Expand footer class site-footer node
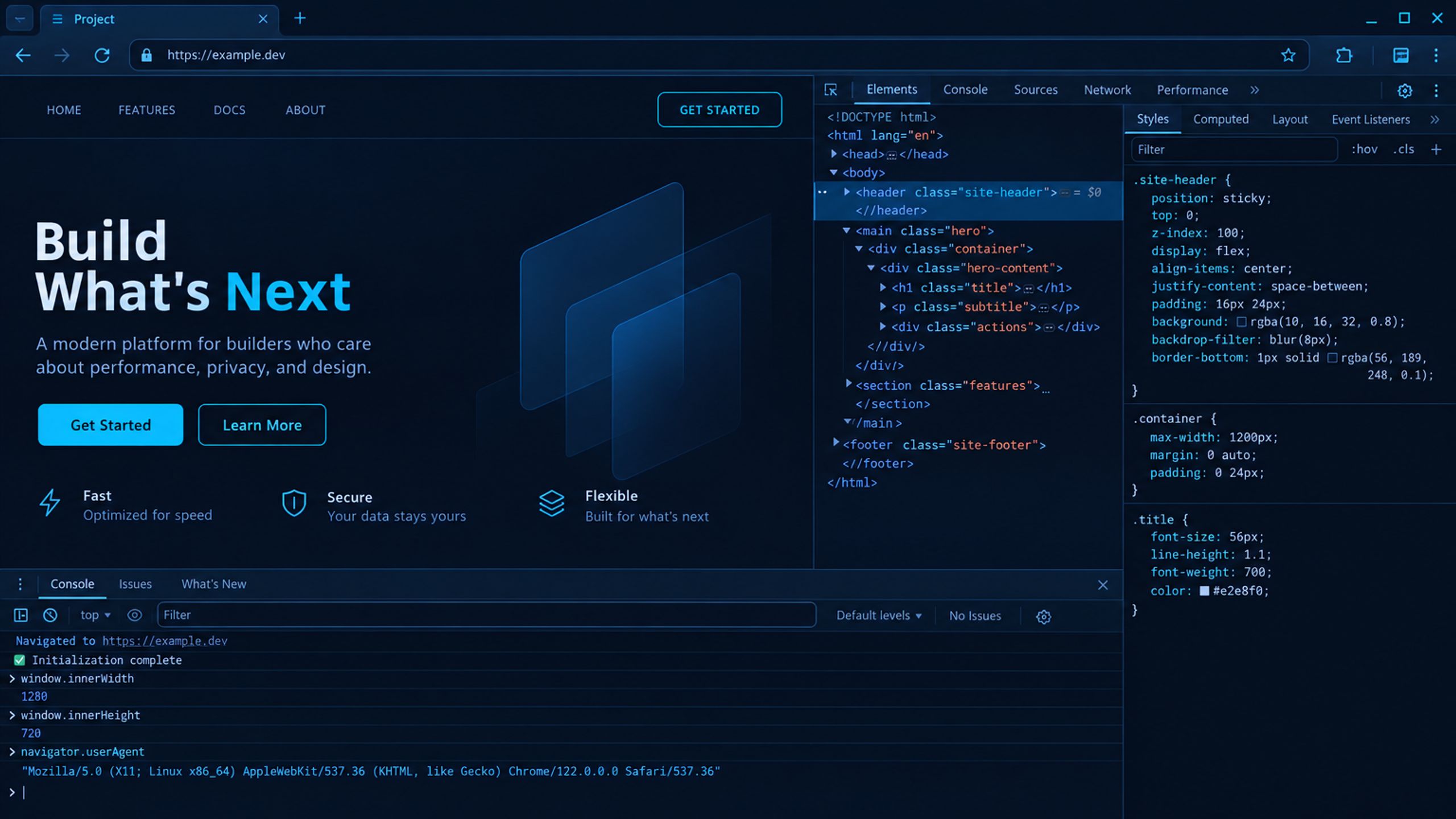Image resolution: width=1456 pixels, height=819 pixels. (x=835, y=442)
